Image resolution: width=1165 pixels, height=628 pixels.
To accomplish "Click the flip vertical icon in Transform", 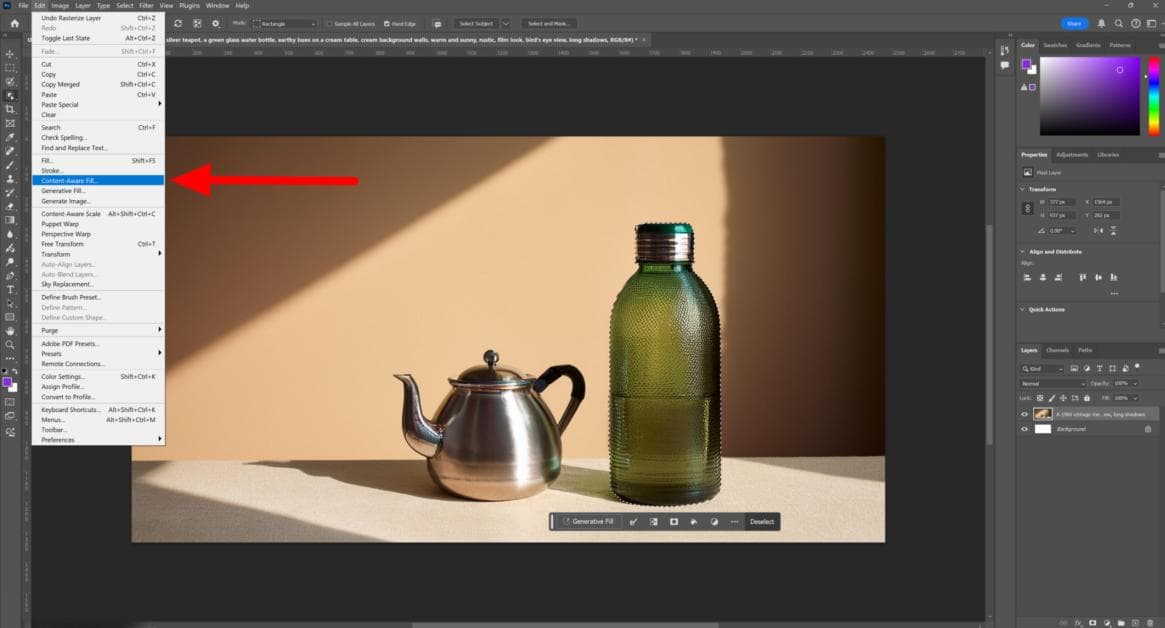I will pos(1113,230).
